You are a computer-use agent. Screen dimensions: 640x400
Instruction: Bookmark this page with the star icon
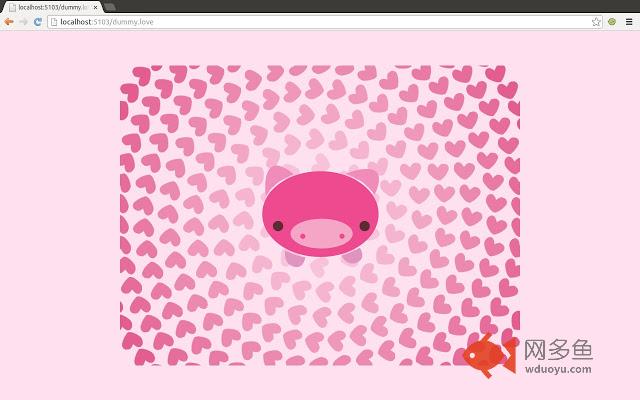(x=596, y=22)
